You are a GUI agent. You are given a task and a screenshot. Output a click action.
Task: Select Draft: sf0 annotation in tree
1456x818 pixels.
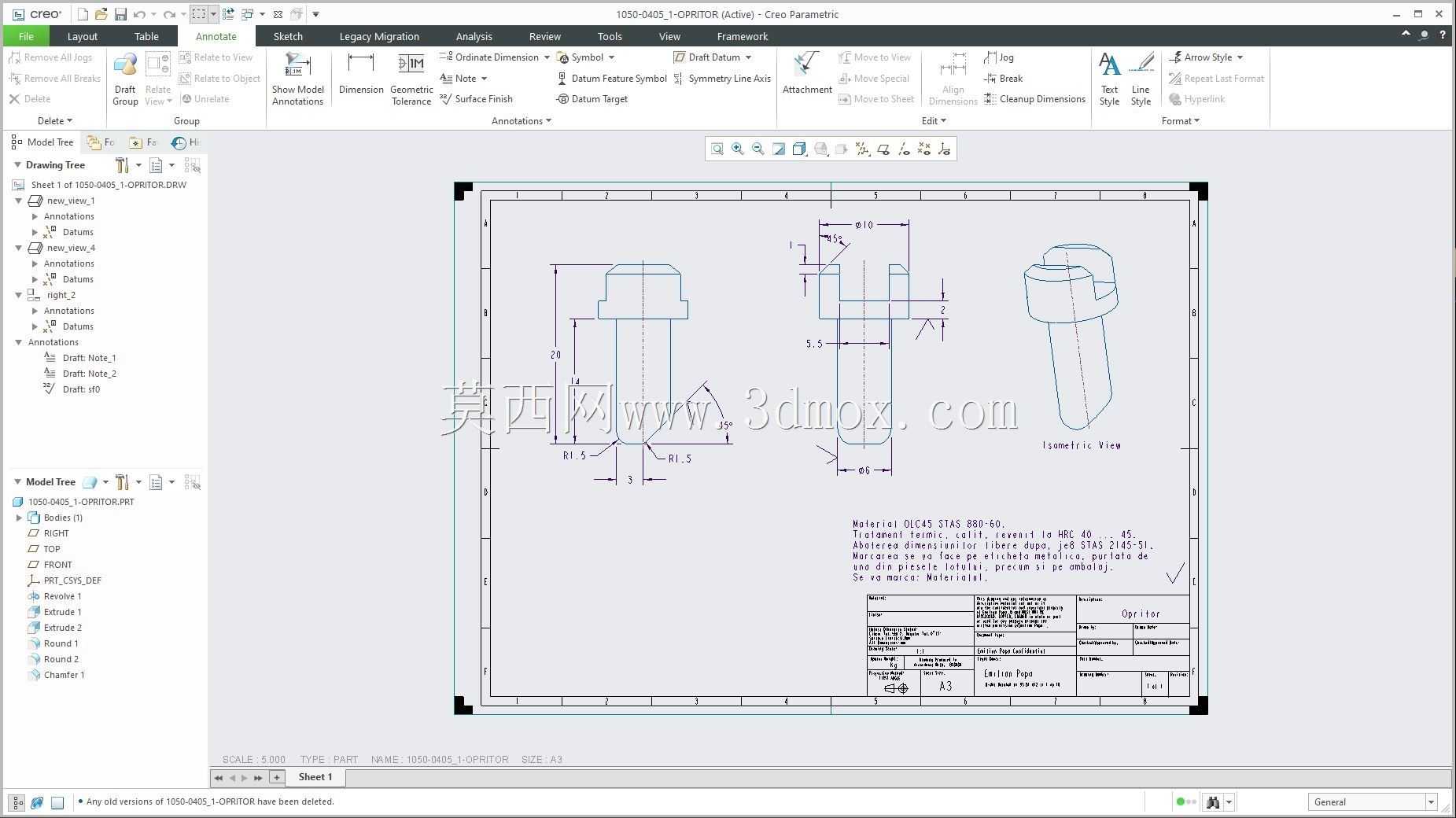click(x=81, y=389)
